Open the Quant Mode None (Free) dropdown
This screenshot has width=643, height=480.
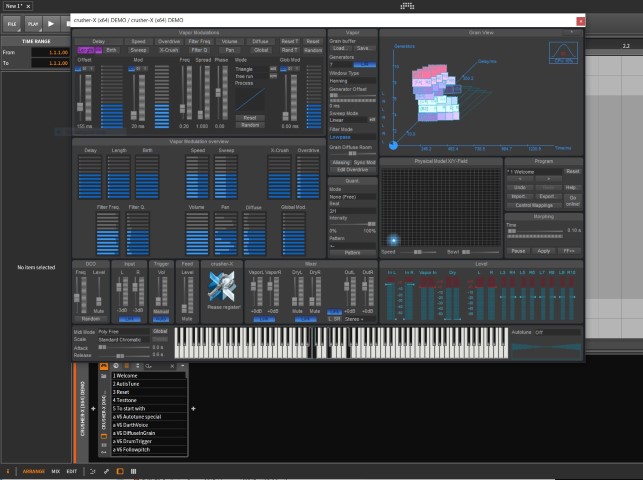point(352,197)
